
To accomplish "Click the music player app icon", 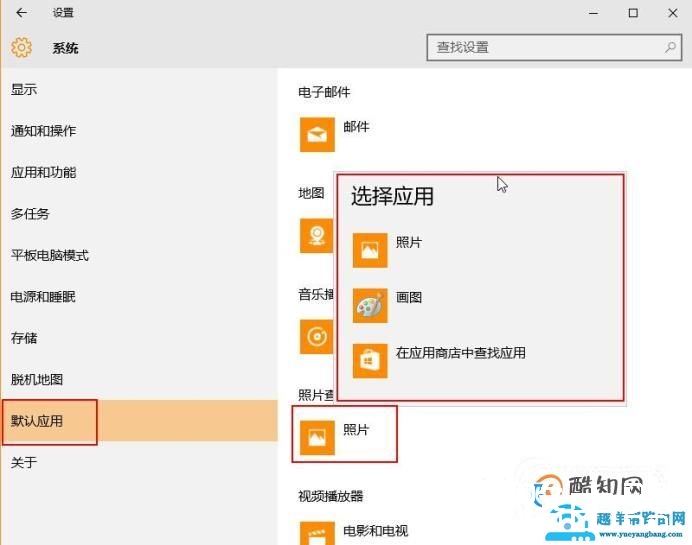I will click(316, 337).
